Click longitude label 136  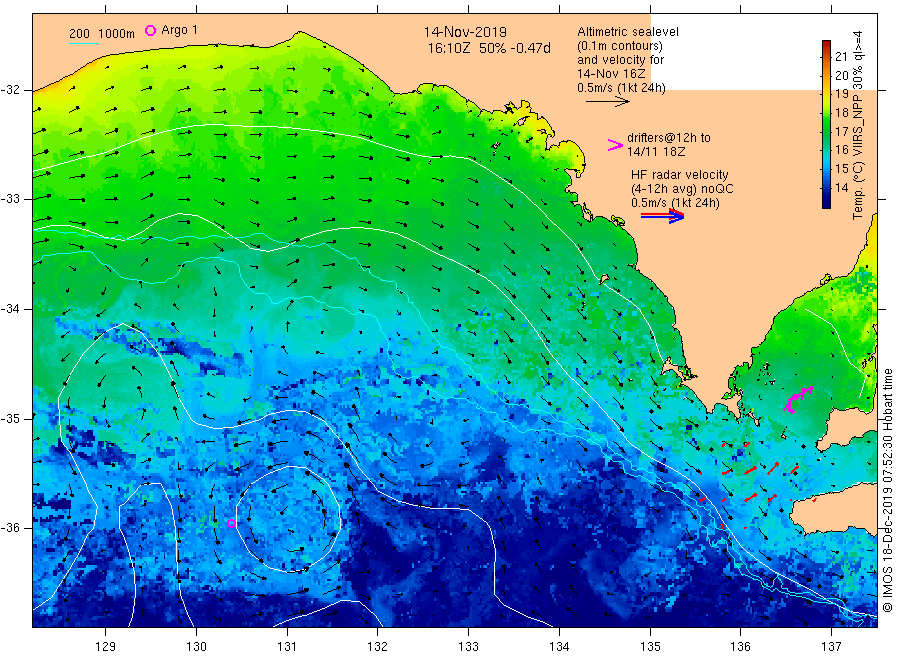point(740,647)
